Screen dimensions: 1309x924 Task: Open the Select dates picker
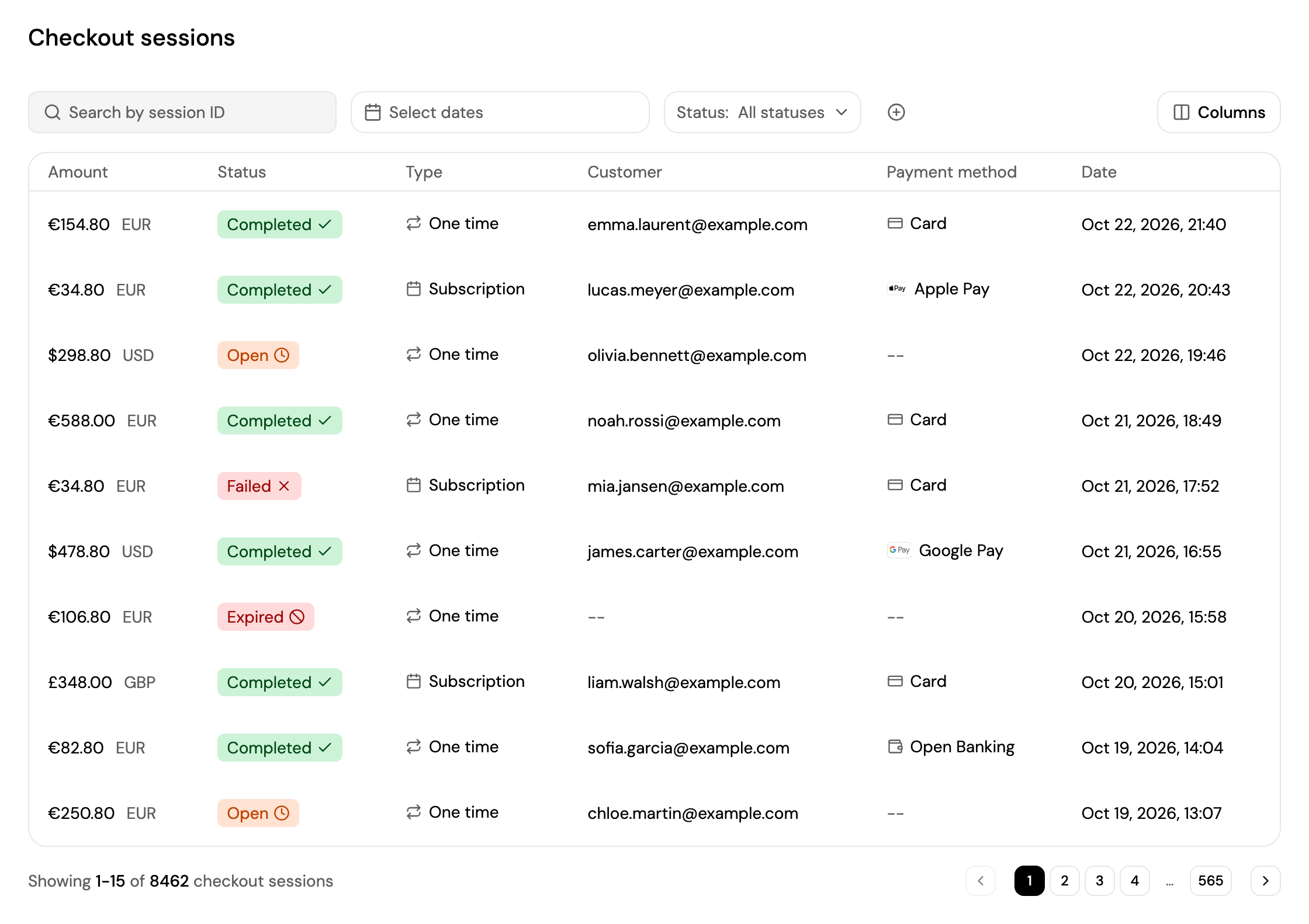(x=500, y=112)
